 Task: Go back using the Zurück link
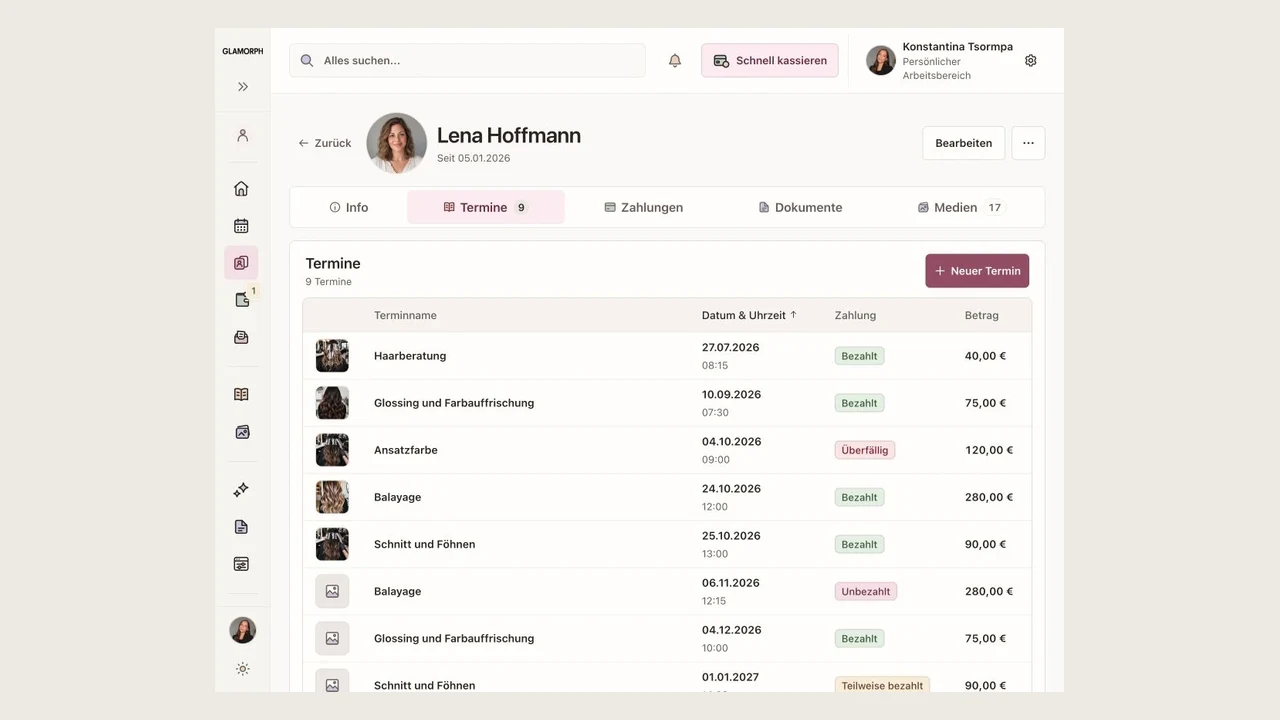coord(325,143)
